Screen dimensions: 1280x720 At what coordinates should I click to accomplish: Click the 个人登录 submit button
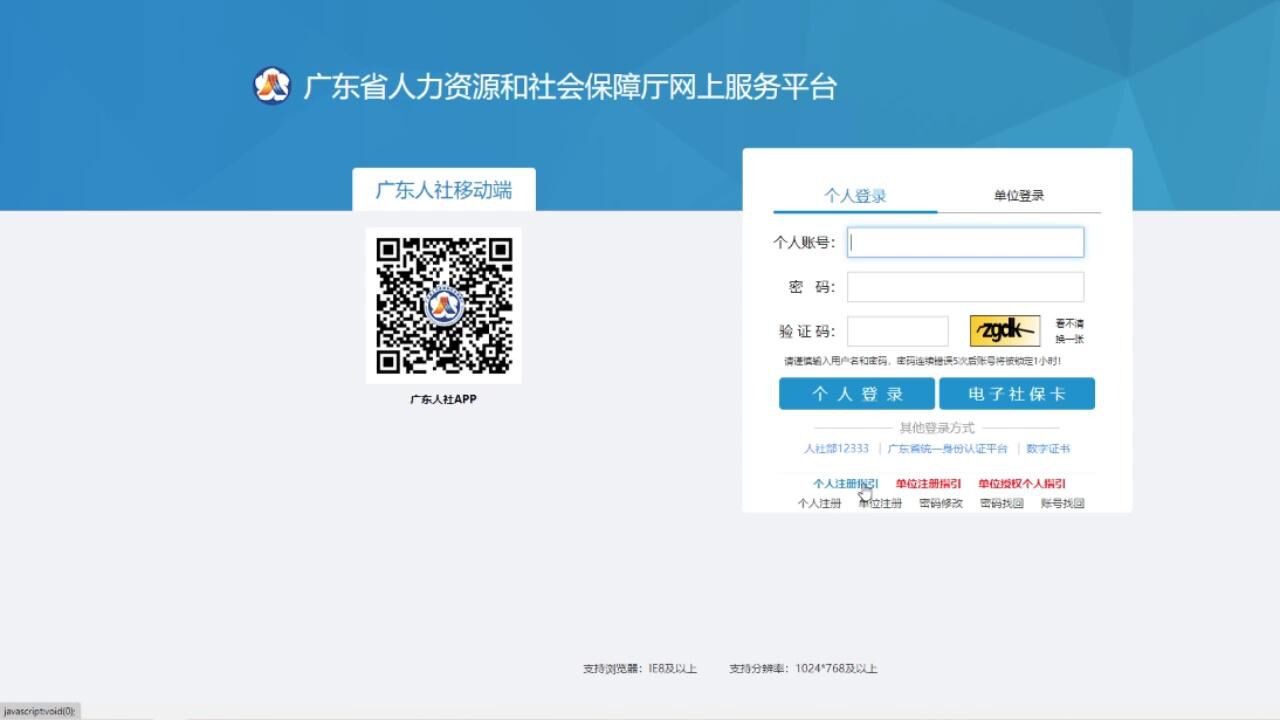coord(856,393)
